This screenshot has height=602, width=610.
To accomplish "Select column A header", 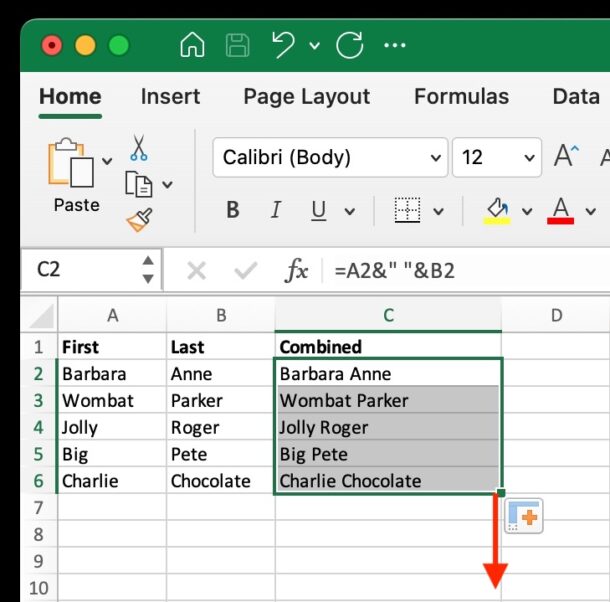I will coord(112,315).
